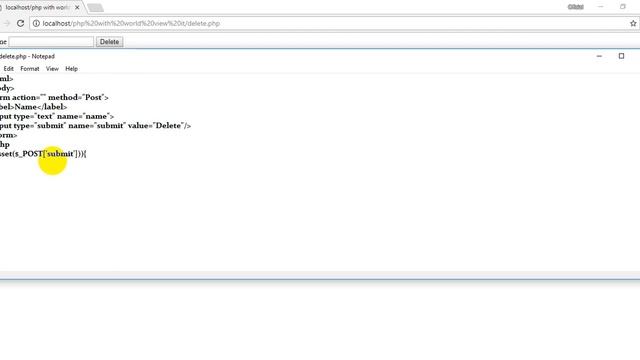640x360 pixels.
Task: Click the 'method="Post"' form line in Notepad
Action: (x=54, y=98)
